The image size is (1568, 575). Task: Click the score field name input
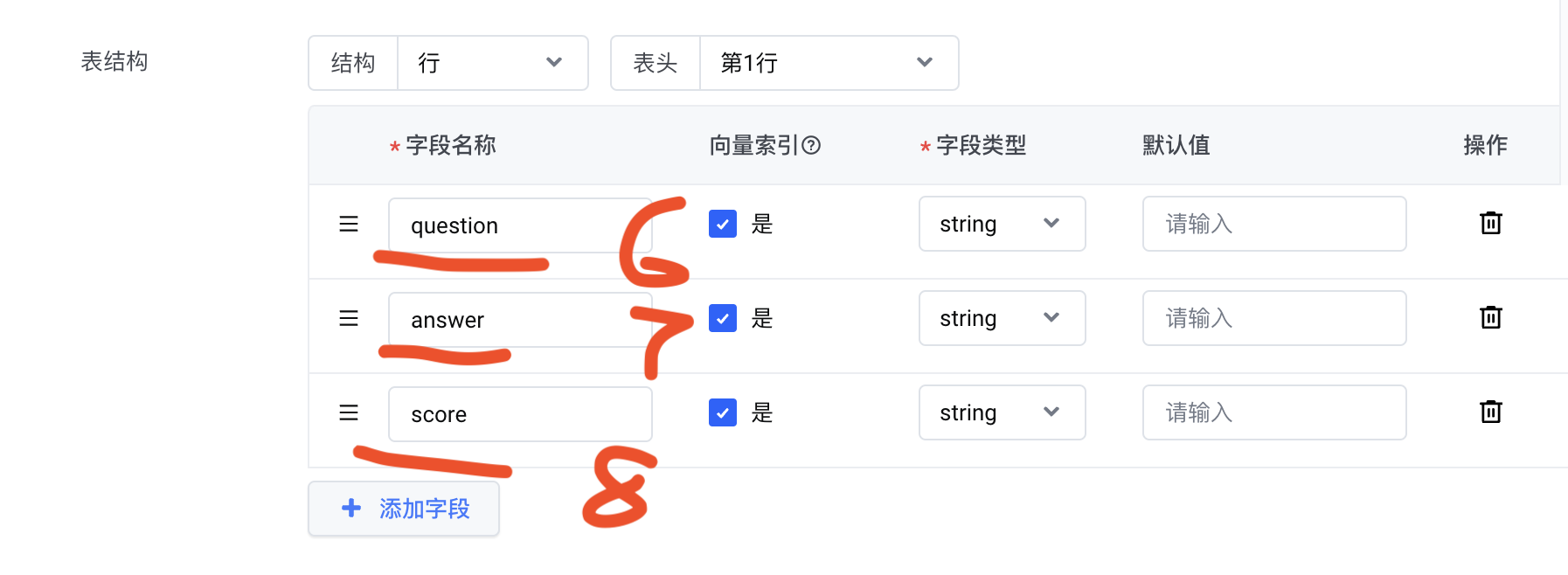[519, 414]
